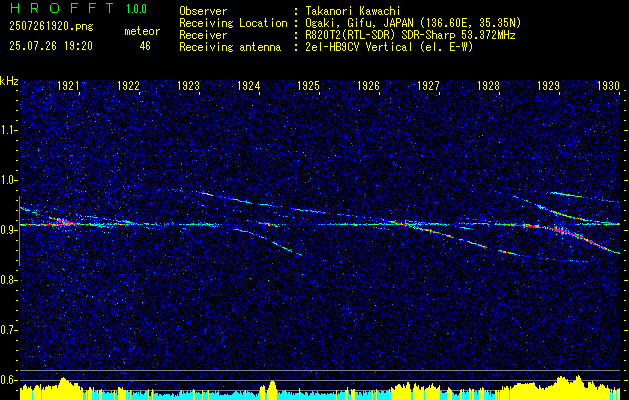629x400 pixels.
Task: Click the Receiving Location label
Action: (x=233, y=23)
